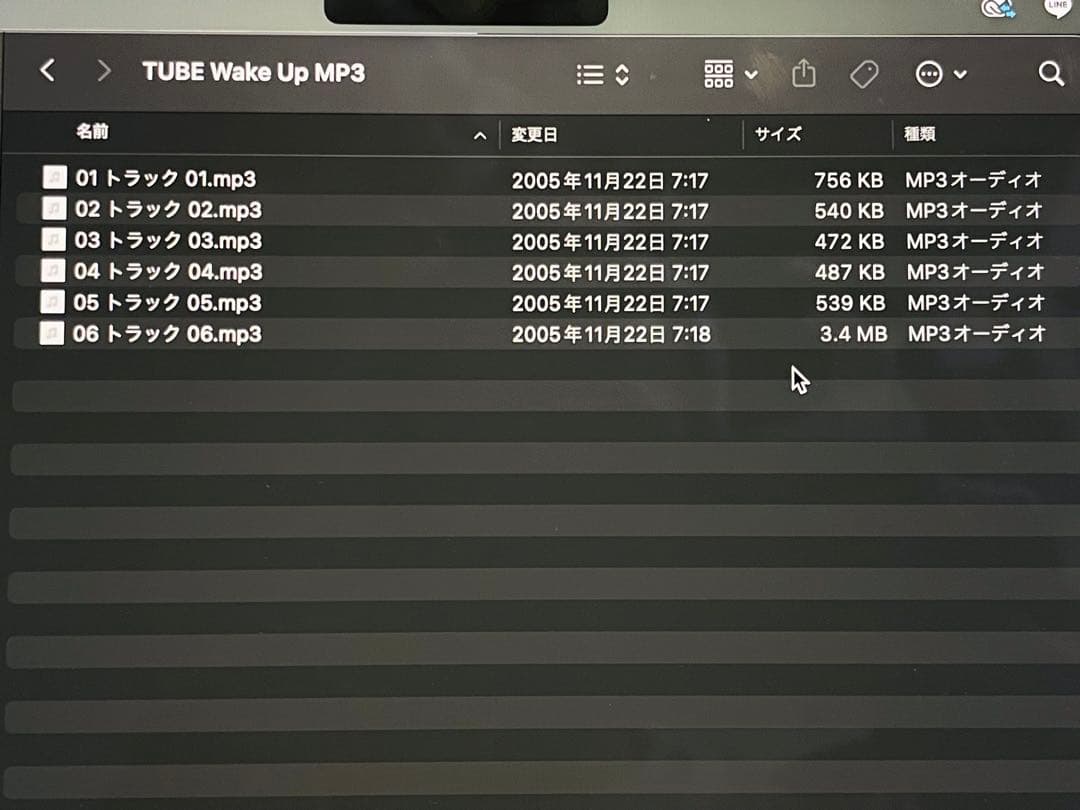The image size is (1080, 810).
Task: Click the LINE icon in menu bar
Action: point(1057,8)
